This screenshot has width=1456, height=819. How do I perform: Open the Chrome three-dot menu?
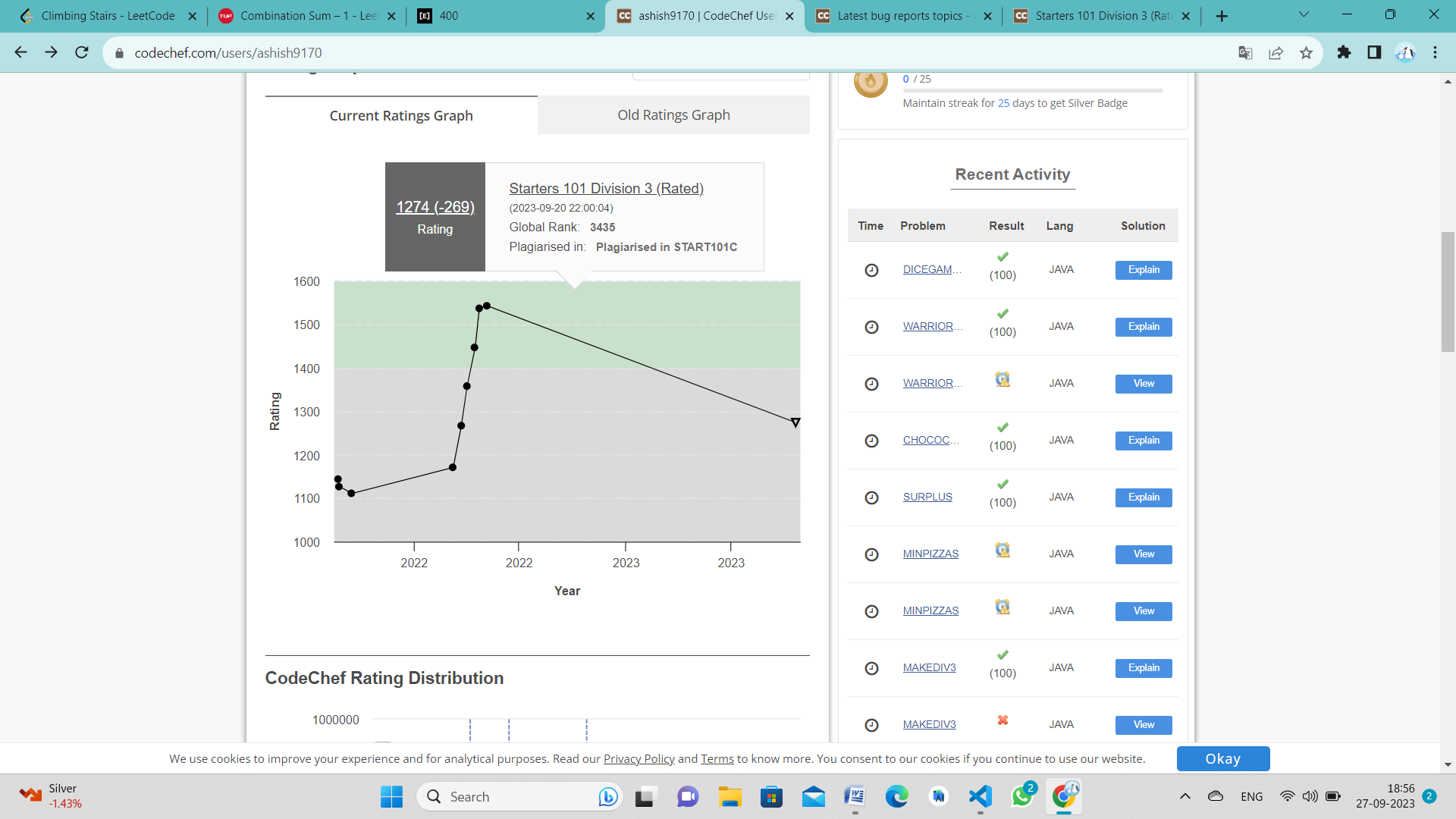[x=1435, y=52]
